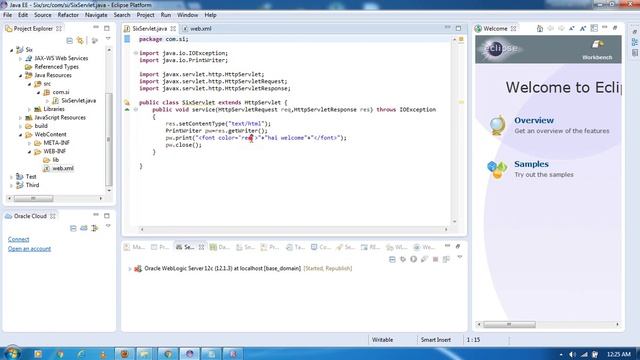Image resolution: width=640 pixels, height=360 pixels.
Task: Expand Libraries node in Project Explorer
Action: pos(29,109)
